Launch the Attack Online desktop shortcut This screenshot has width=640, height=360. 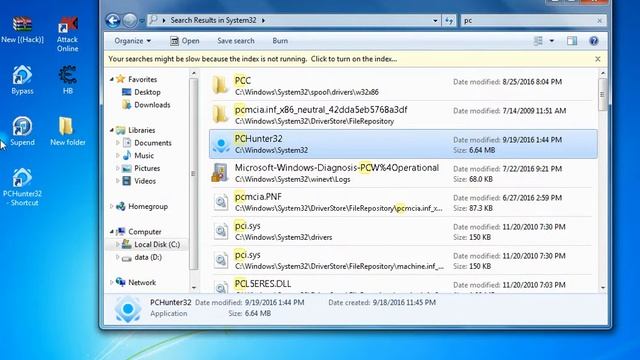coord(67,34)
